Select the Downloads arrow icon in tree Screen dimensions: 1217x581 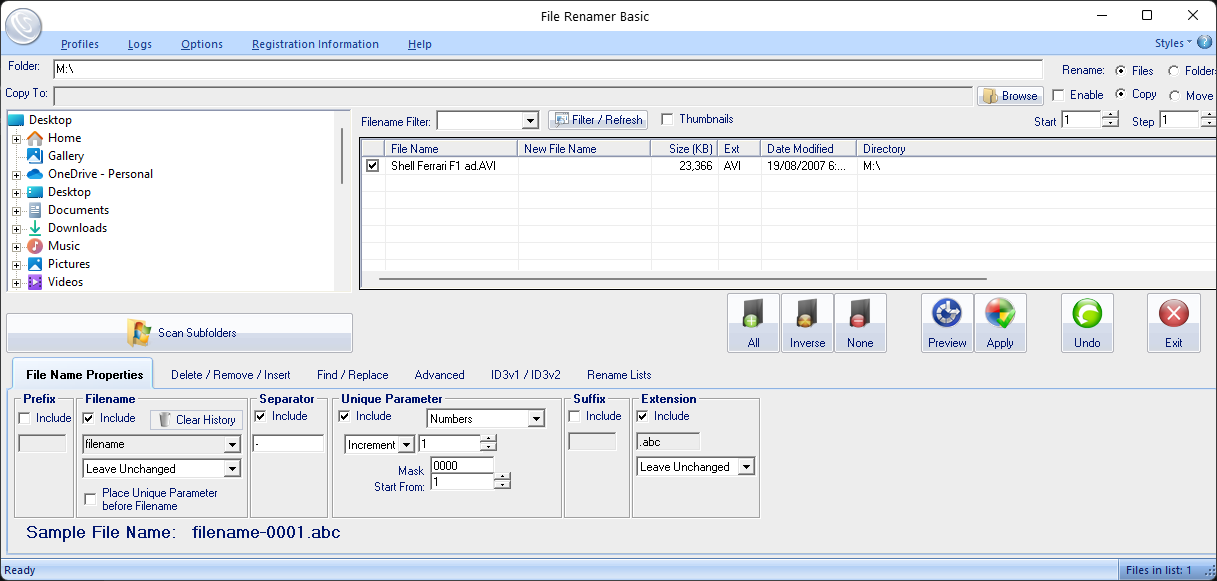point(35,228)
